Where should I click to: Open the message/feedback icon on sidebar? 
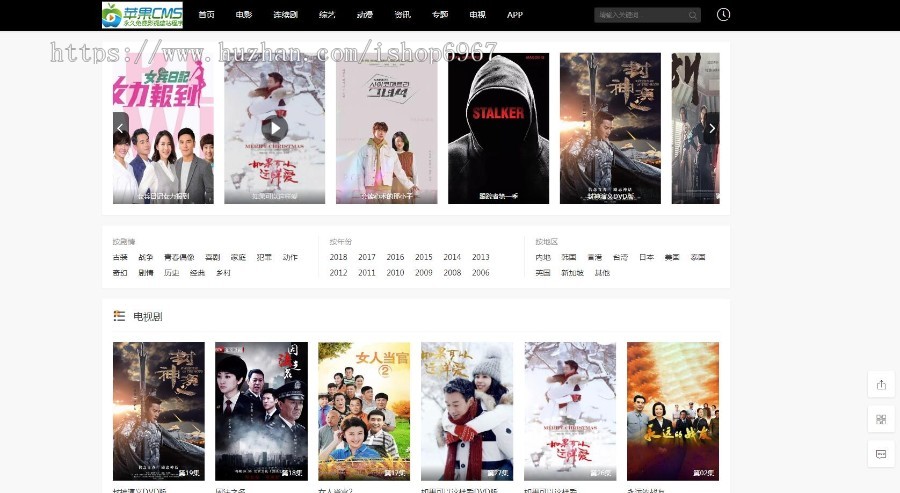pos(881,454)
